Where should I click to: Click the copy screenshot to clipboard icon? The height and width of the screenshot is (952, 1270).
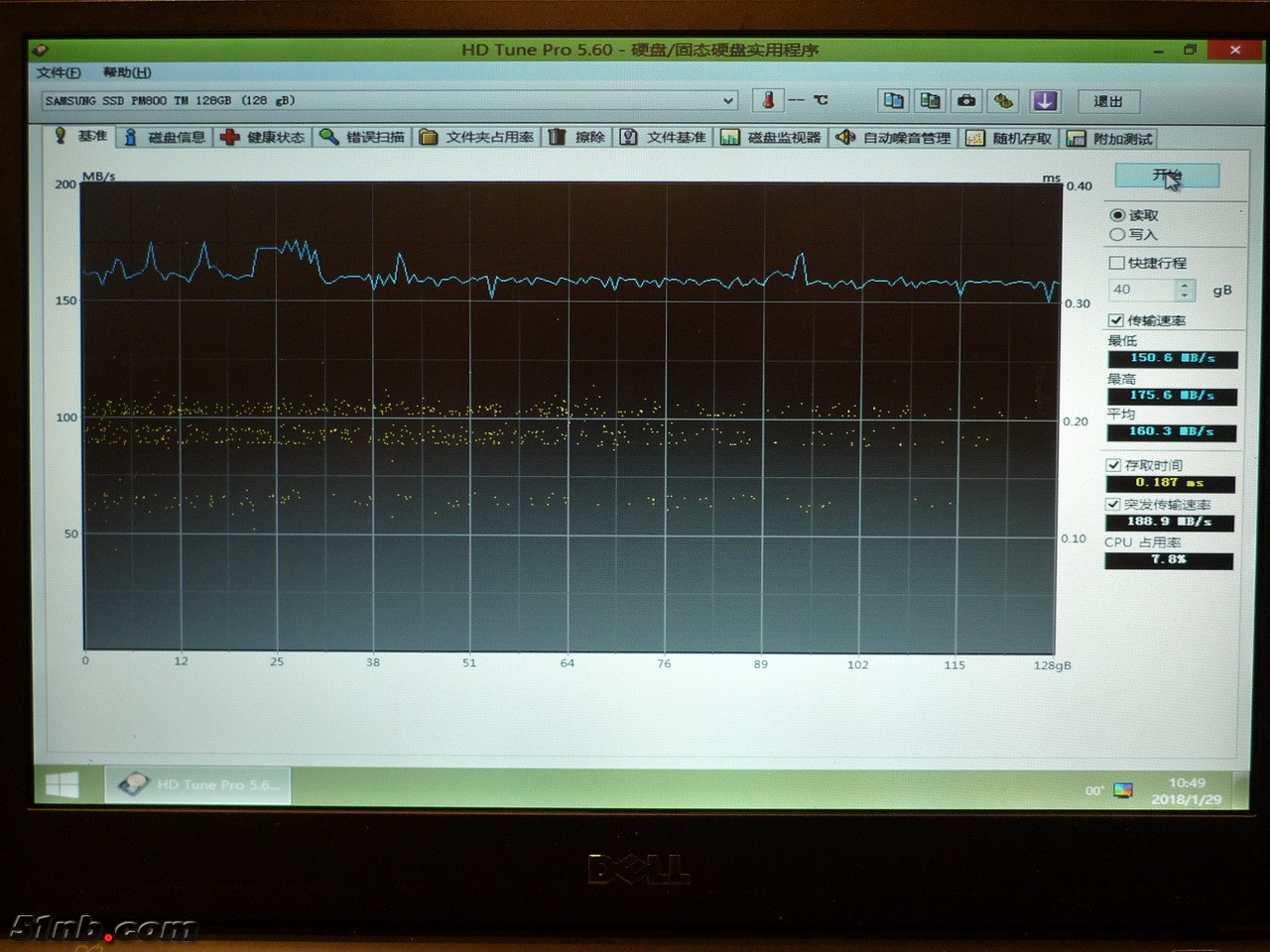click(x=930, y=101)
